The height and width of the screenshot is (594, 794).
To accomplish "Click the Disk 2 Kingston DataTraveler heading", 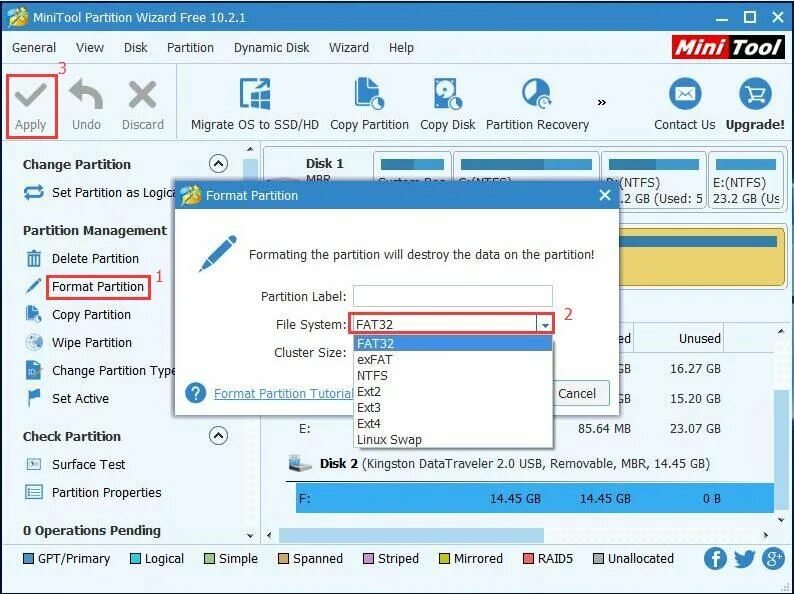I will click(x=514, y=463).
